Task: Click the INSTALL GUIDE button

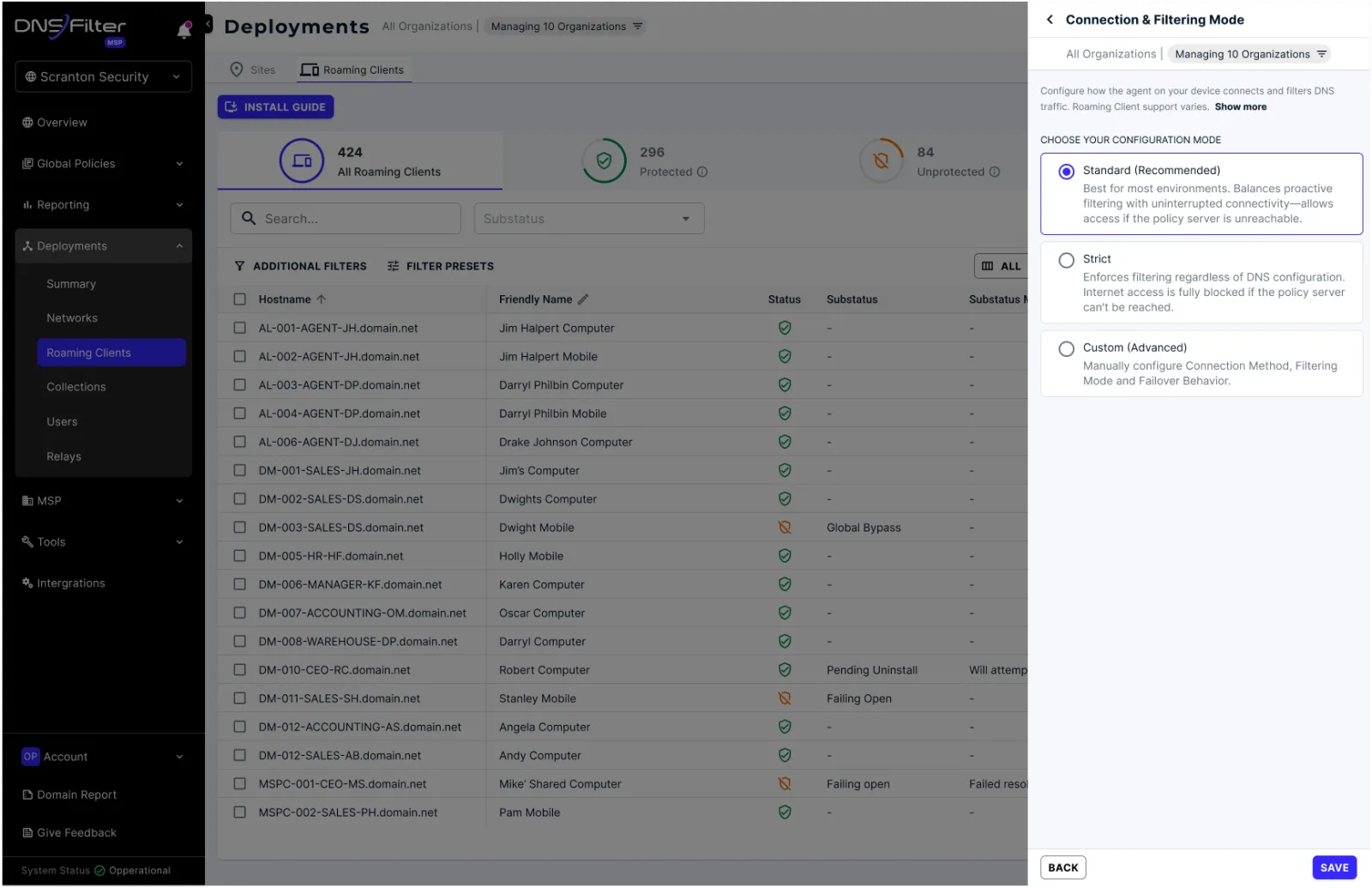Action: (x=275, y=107)
